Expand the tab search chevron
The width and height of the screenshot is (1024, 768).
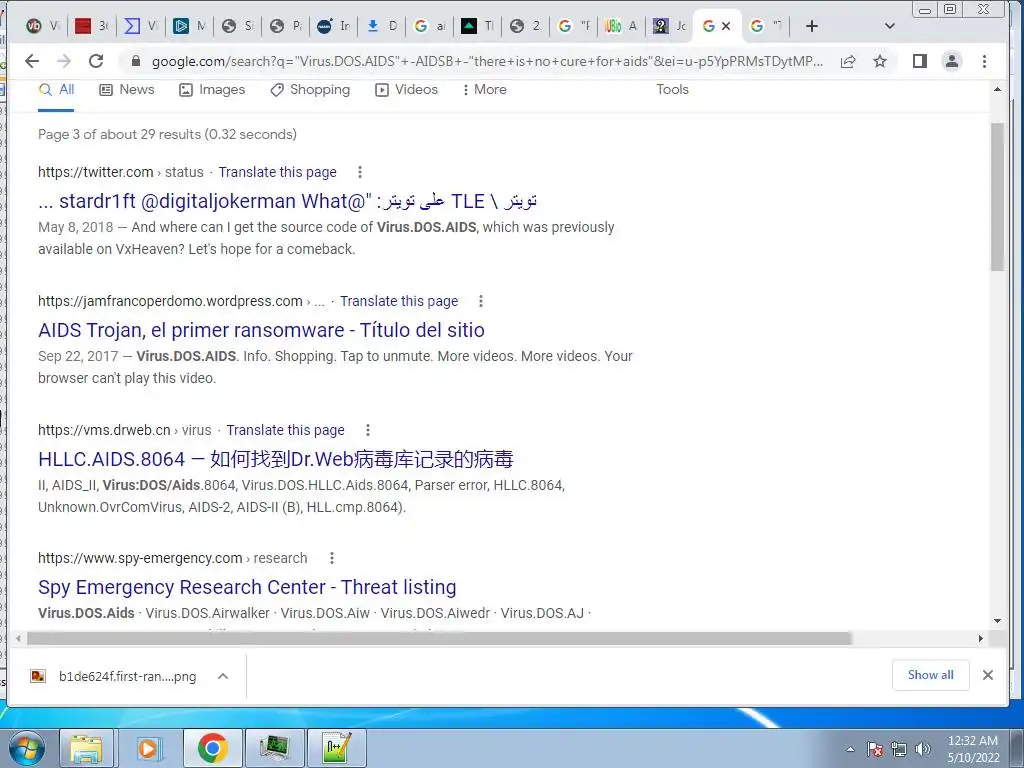tap(889, 26)
